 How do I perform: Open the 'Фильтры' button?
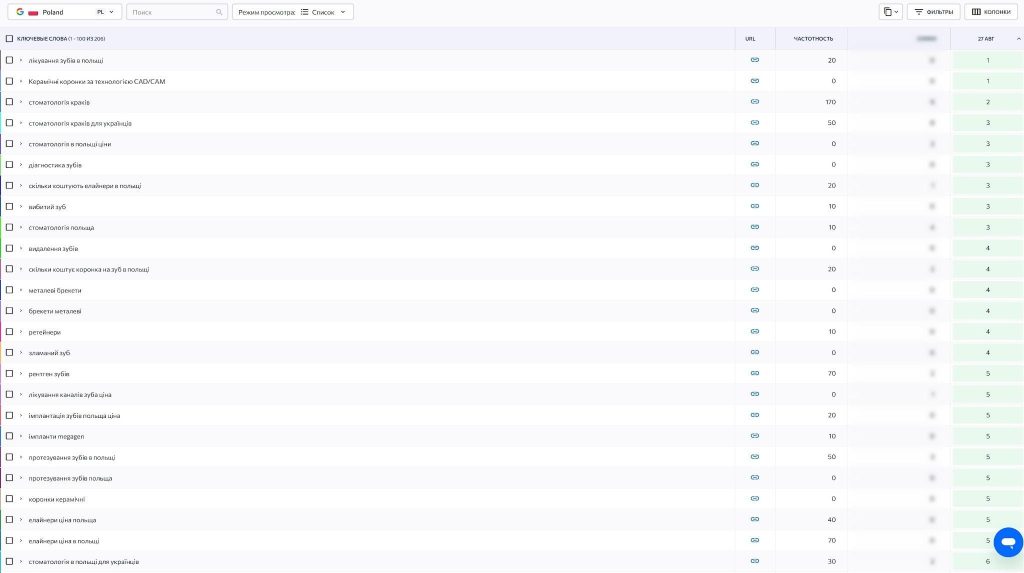tap(934, 12)
